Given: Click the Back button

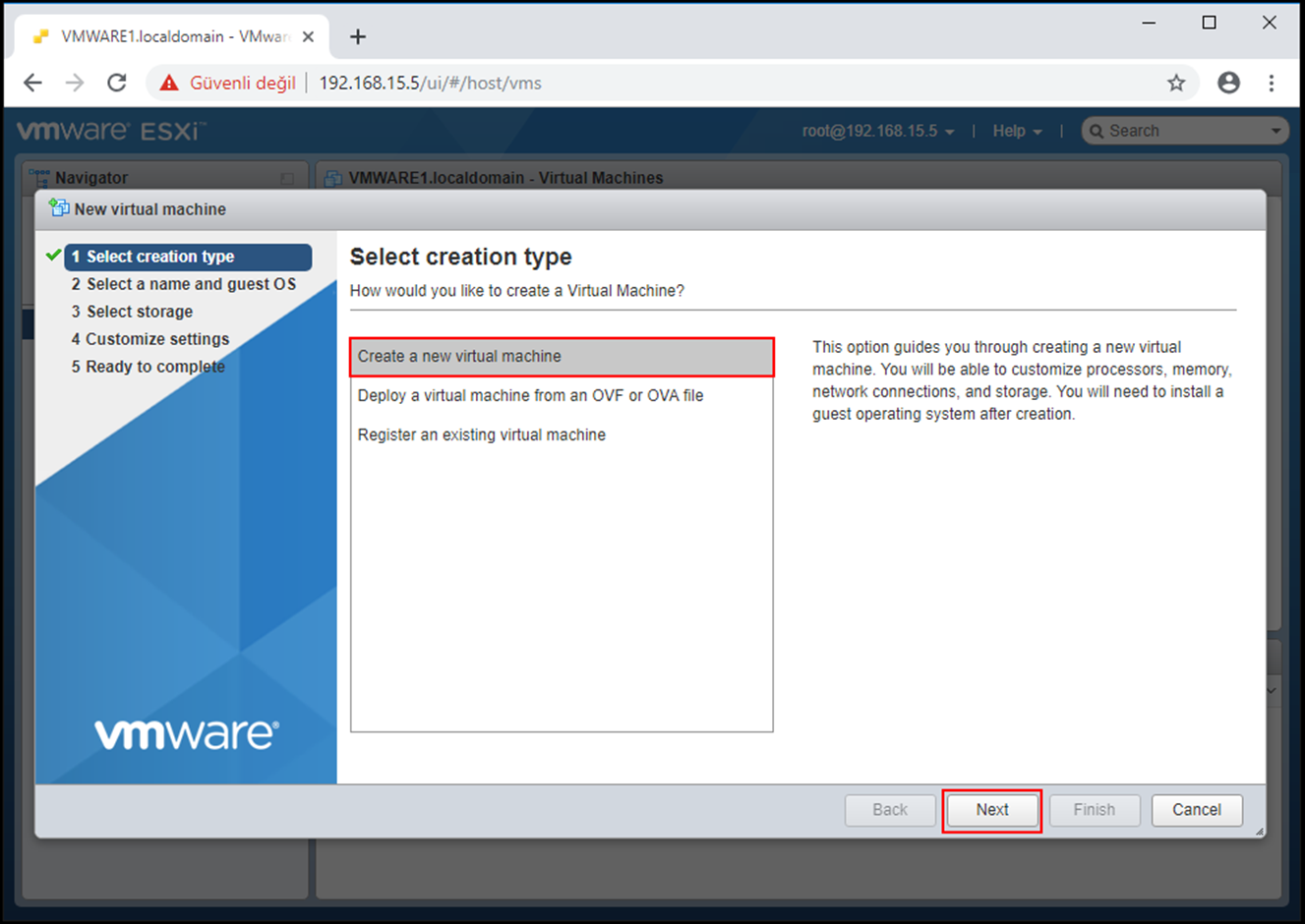Looking at the screenshot, I should pos(890,810).
